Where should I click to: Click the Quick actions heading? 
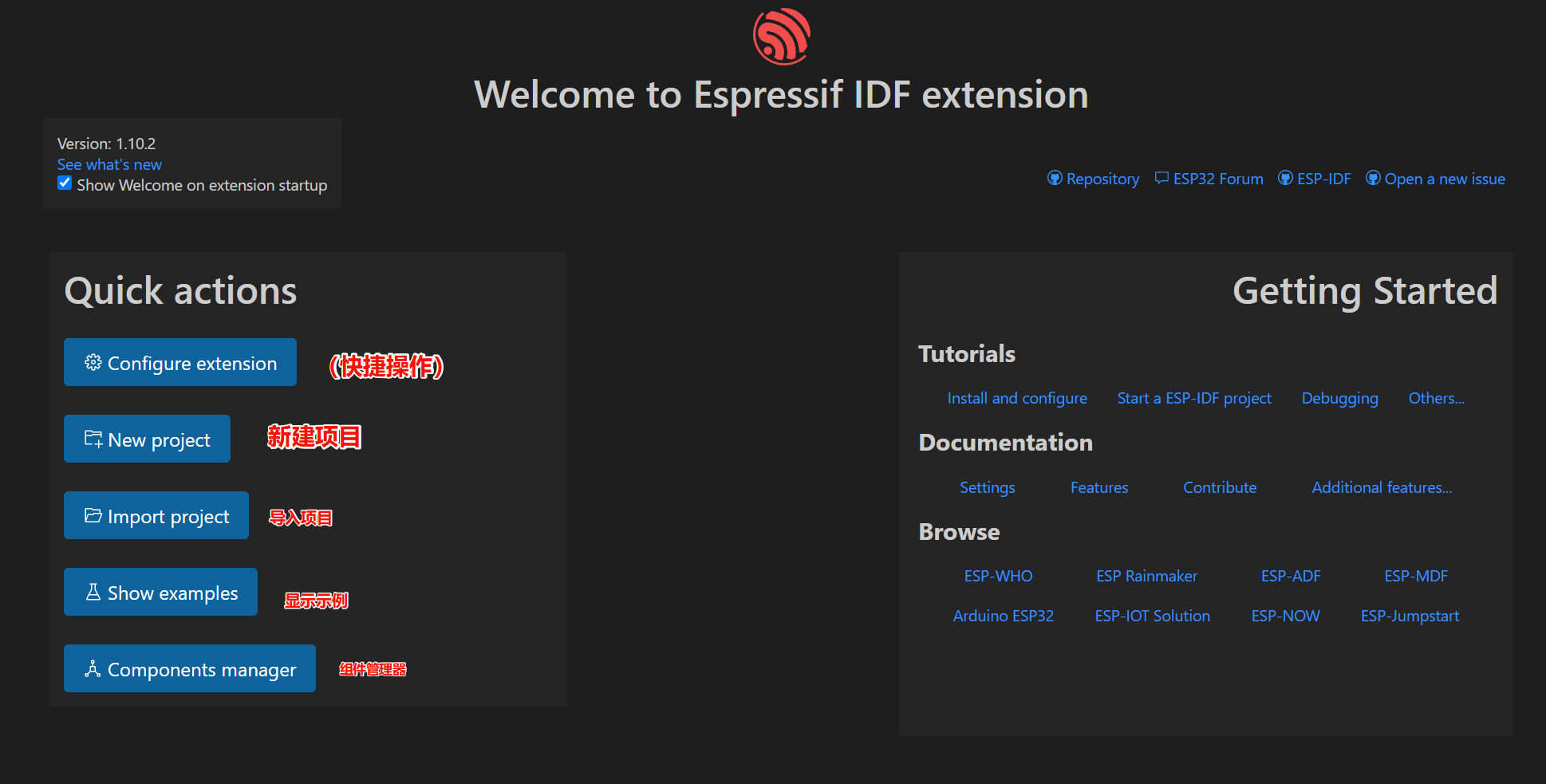180,291
